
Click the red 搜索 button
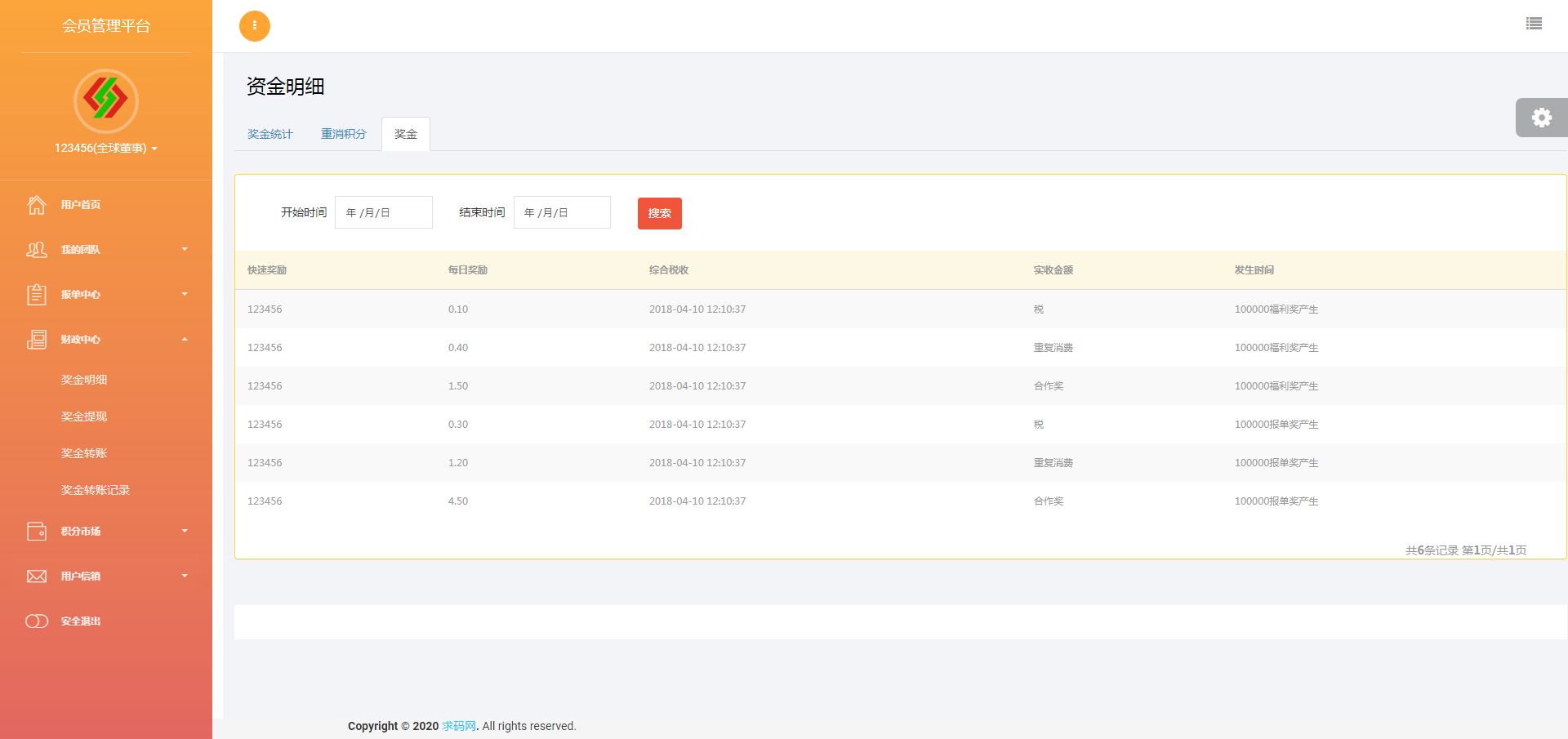659,213
